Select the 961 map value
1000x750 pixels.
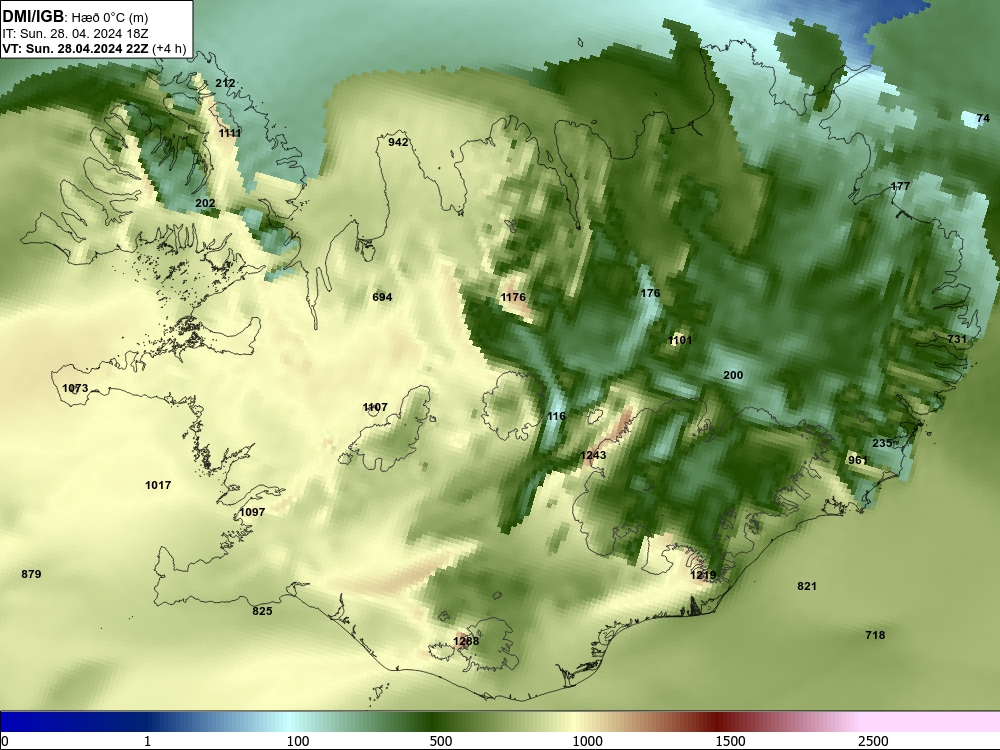858,460
